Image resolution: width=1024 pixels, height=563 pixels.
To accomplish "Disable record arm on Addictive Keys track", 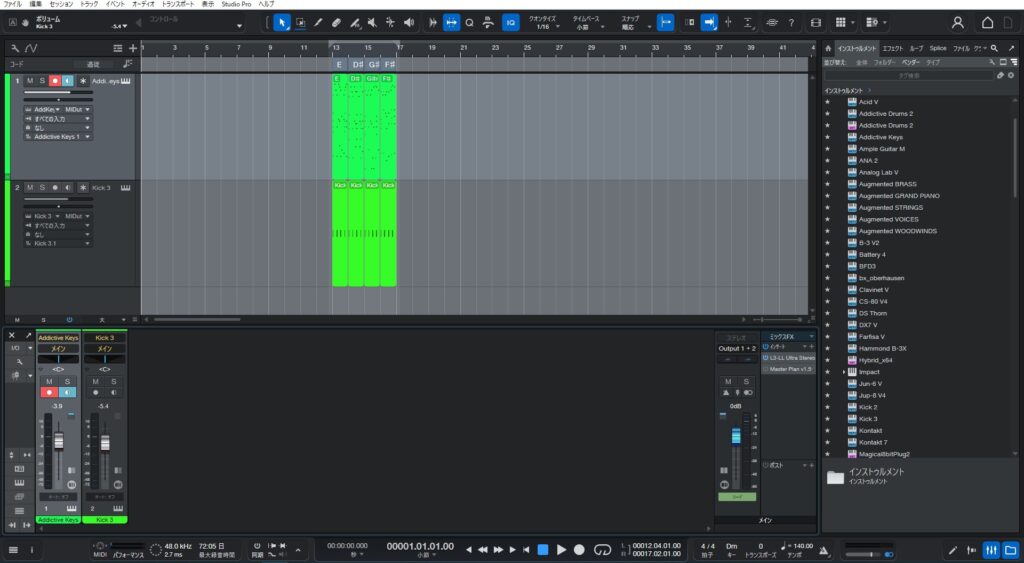I will 55,80.
